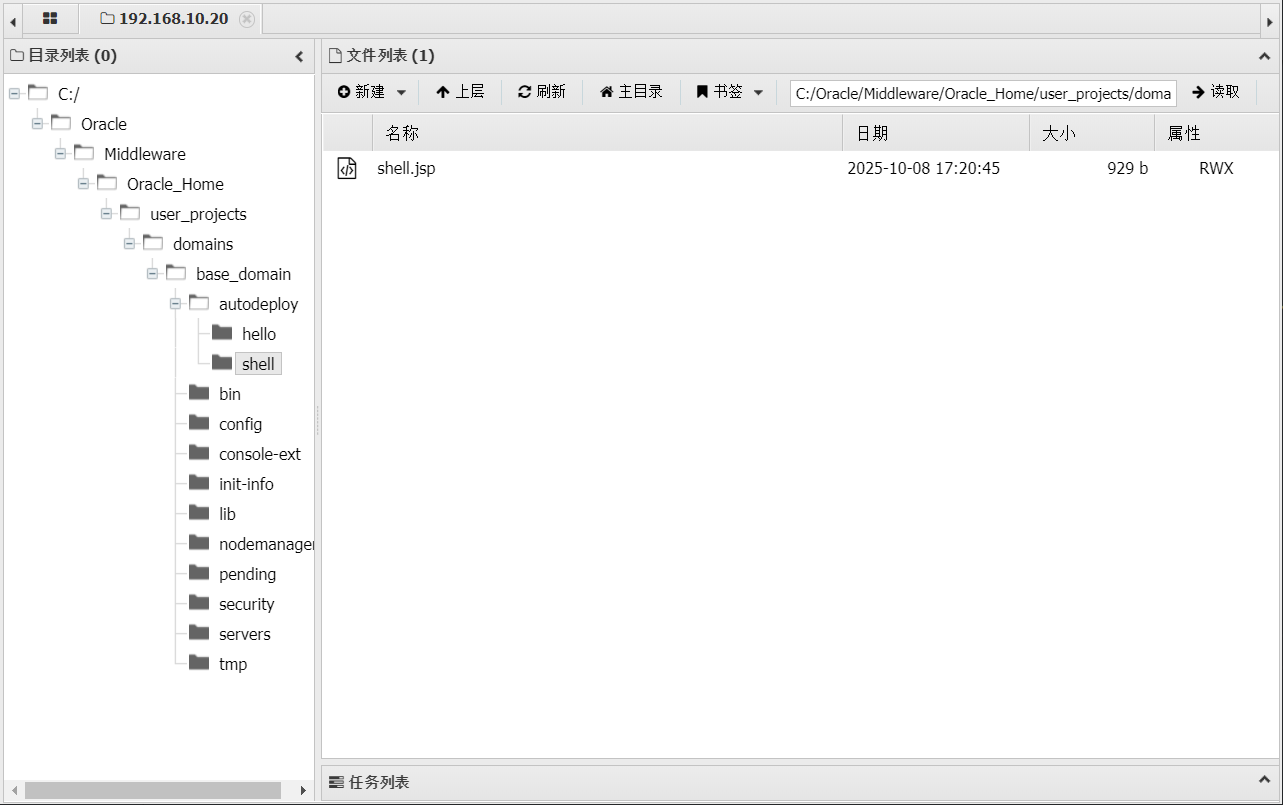Sort files by date (日期) column
Image resolution: width=1283 pixels, height=805 pixels.
click(935, 133)
